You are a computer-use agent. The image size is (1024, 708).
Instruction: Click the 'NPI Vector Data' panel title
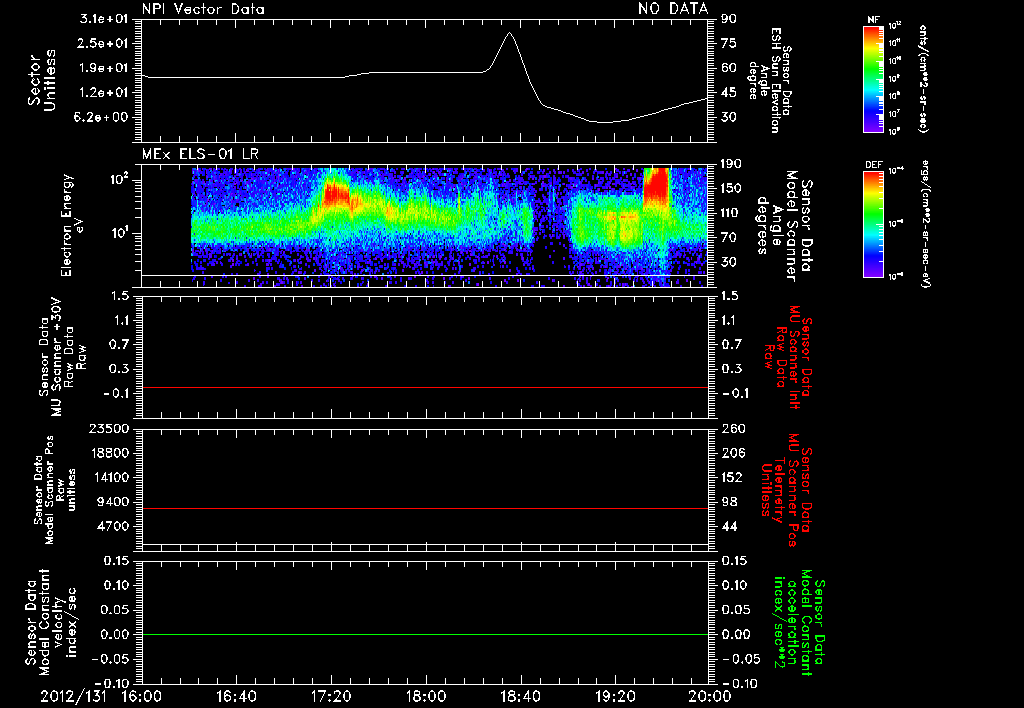203,9
